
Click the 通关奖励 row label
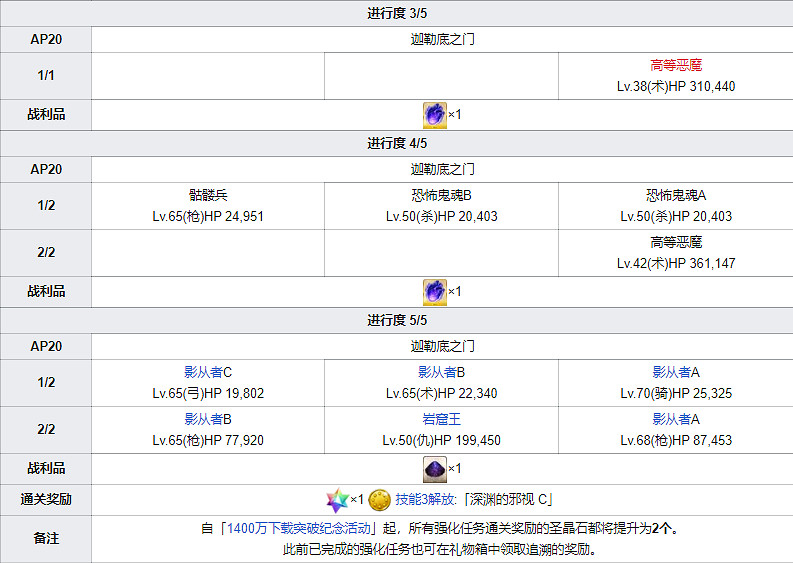[46, 500]
